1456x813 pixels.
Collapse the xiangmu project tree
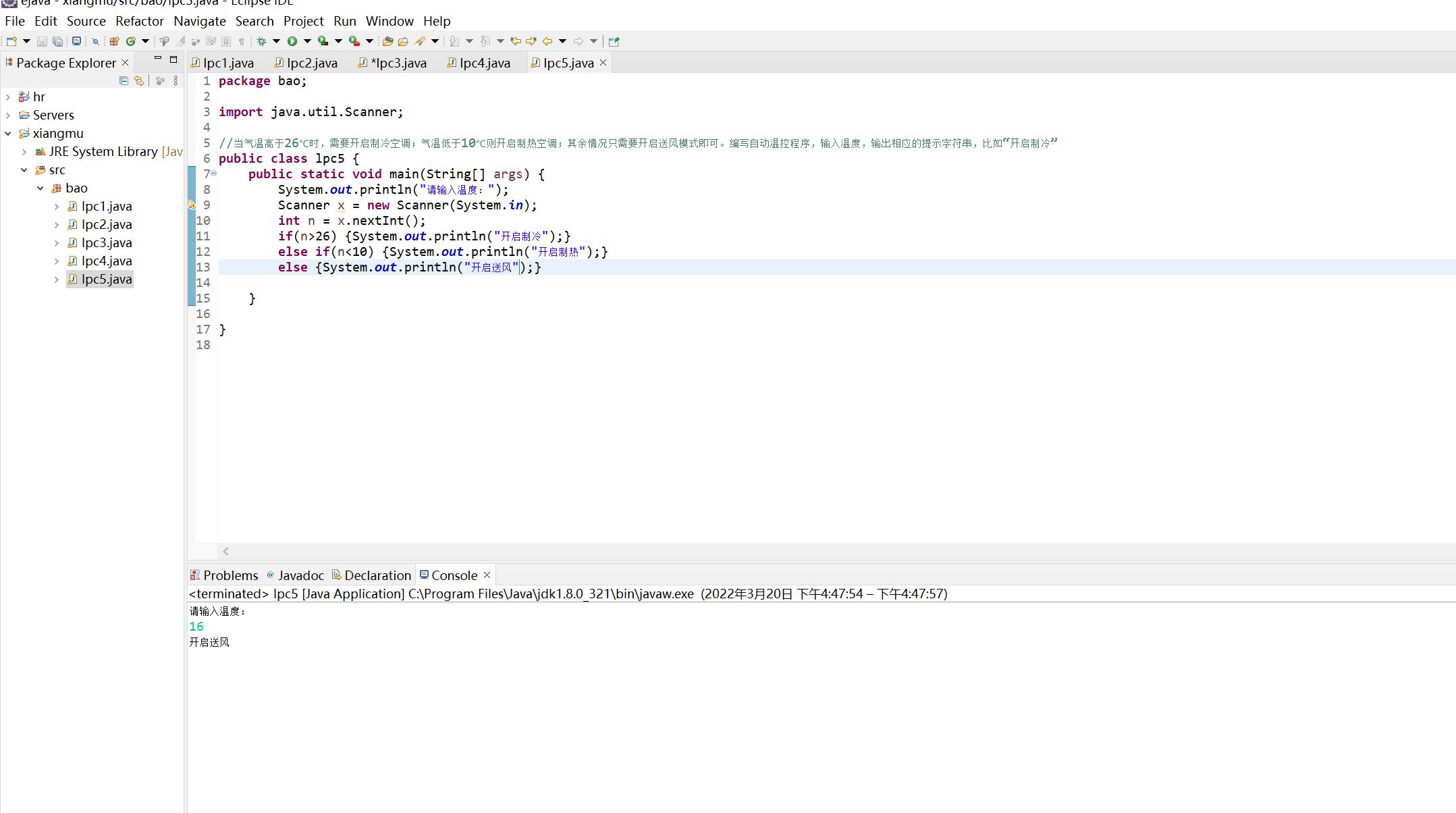[8, 134]
